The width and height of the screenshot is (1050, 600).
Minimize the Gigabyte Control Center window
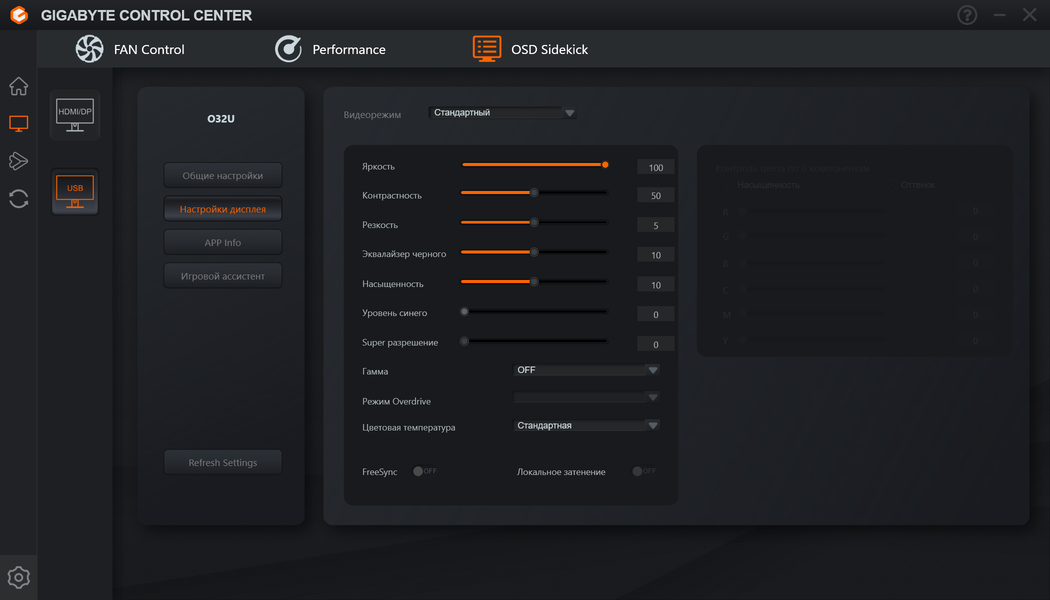pos(1000,15)
